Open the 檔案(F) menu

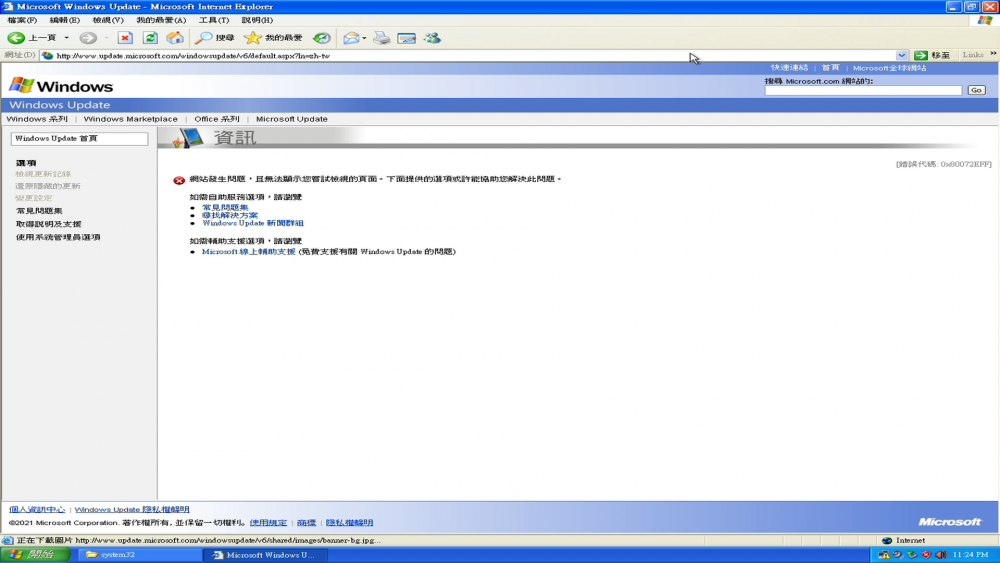coord(22,20)
